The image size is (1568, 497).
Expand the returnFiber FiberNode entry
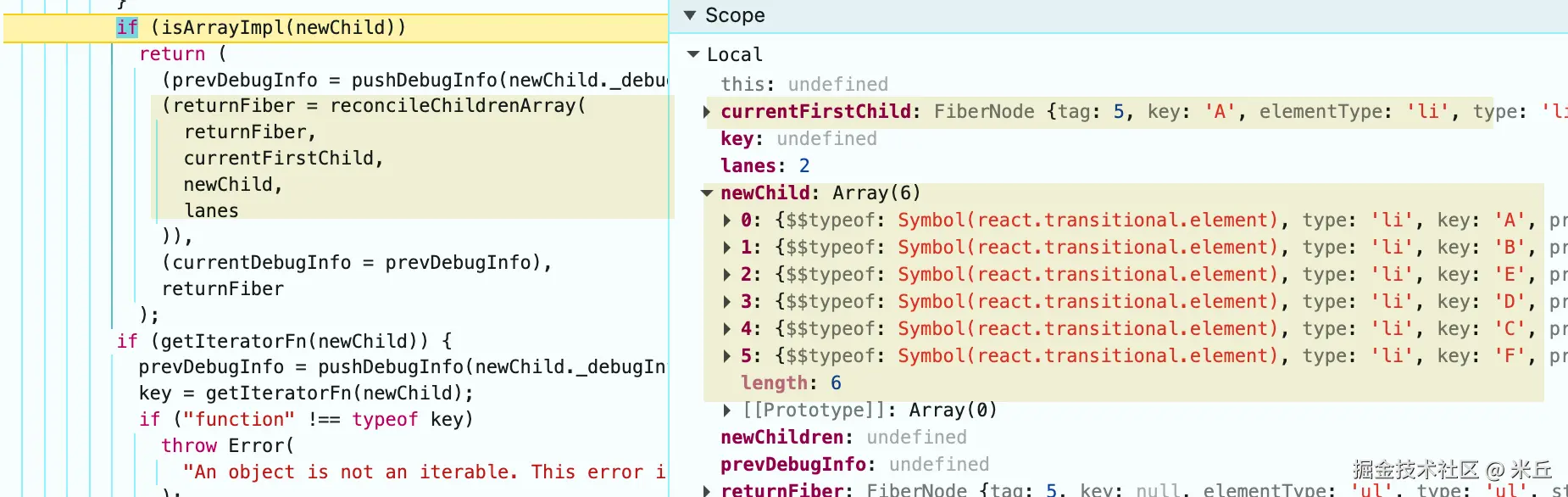[x=707, y=490]
